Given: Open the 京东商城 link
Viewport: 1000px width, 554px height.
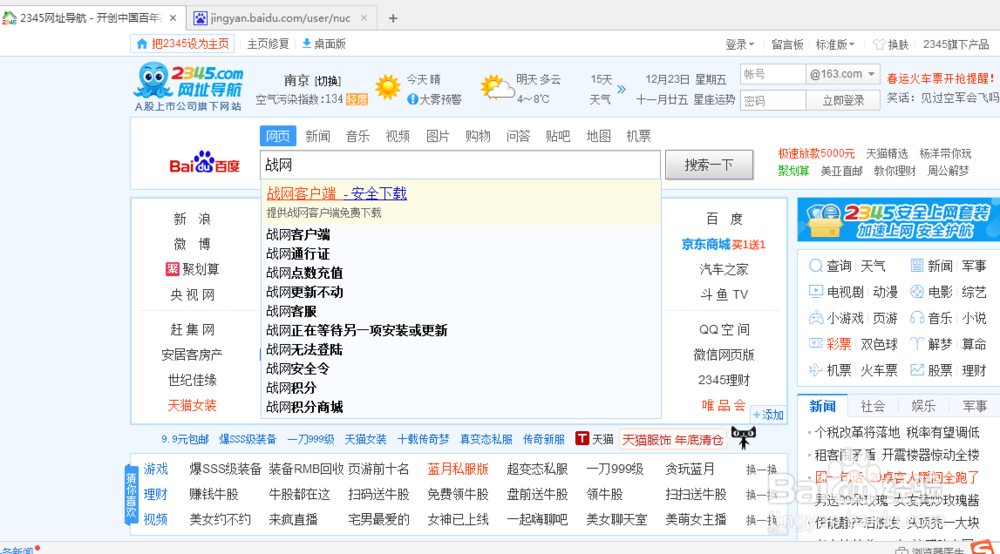Looking at the screenshot, I should (705, 244).
